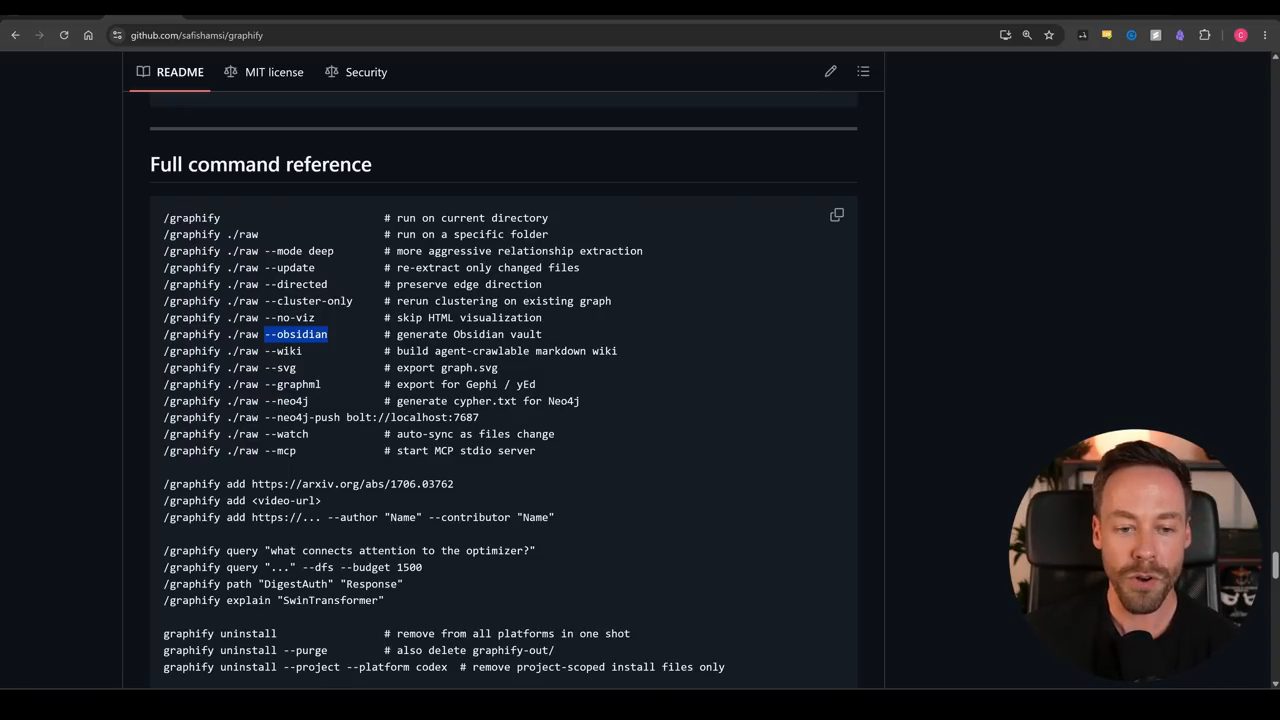This screenshot has height=720, width=1280.
Task: Click the '# start MCP stdio server' comment
Action: tap(460, 451)
